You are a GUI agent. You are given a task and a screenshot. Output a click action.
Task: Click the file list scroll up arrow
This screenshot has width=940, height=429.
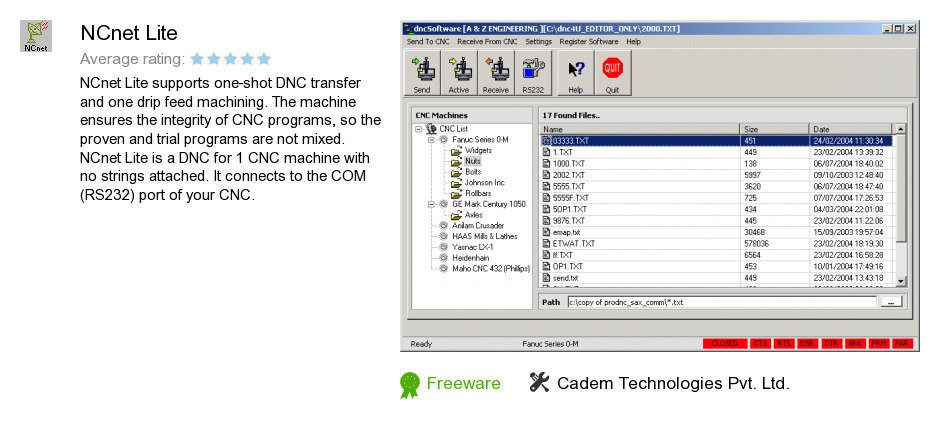tap(900, 129)
